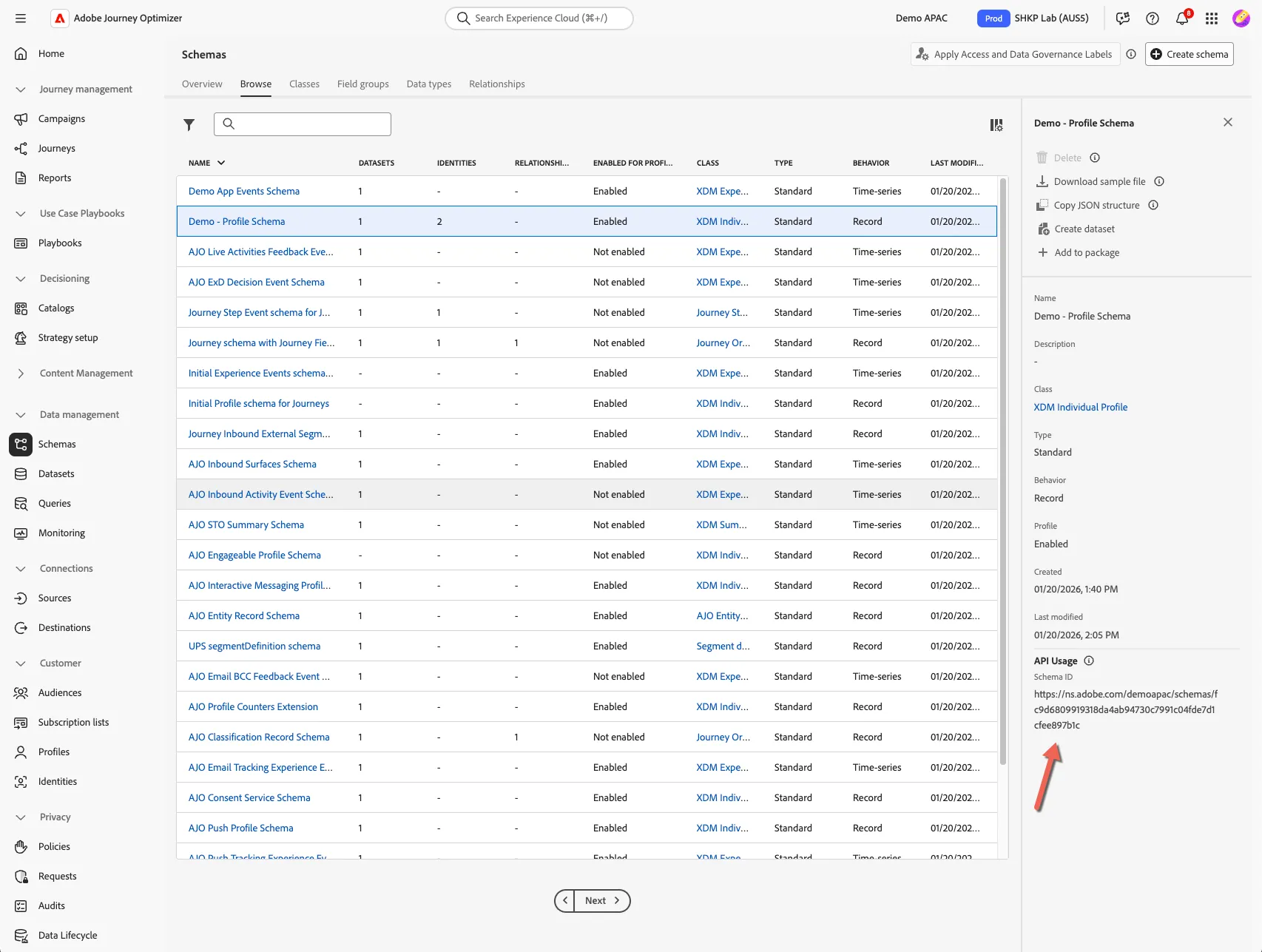This screenshot has height=952, width=1262.
Task: Open the user profile avatar
Action: coord(1241,18)
